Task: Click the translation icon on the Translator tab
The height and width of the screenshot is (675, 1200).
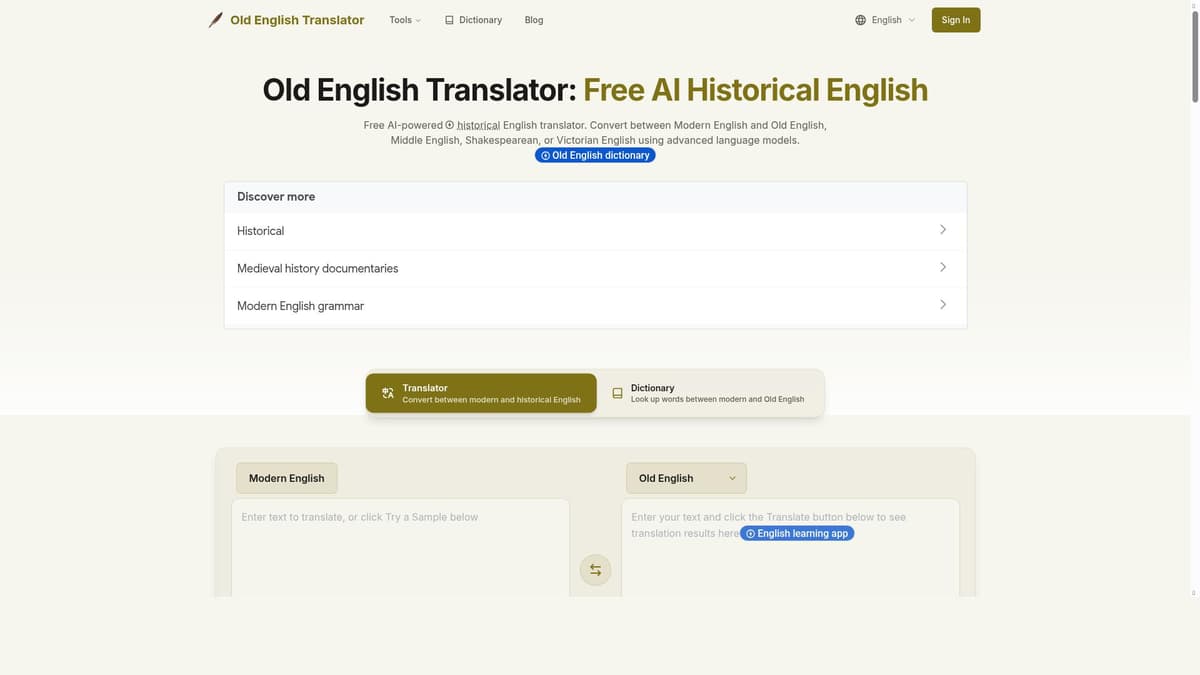Action: click(x=387, y=393)
